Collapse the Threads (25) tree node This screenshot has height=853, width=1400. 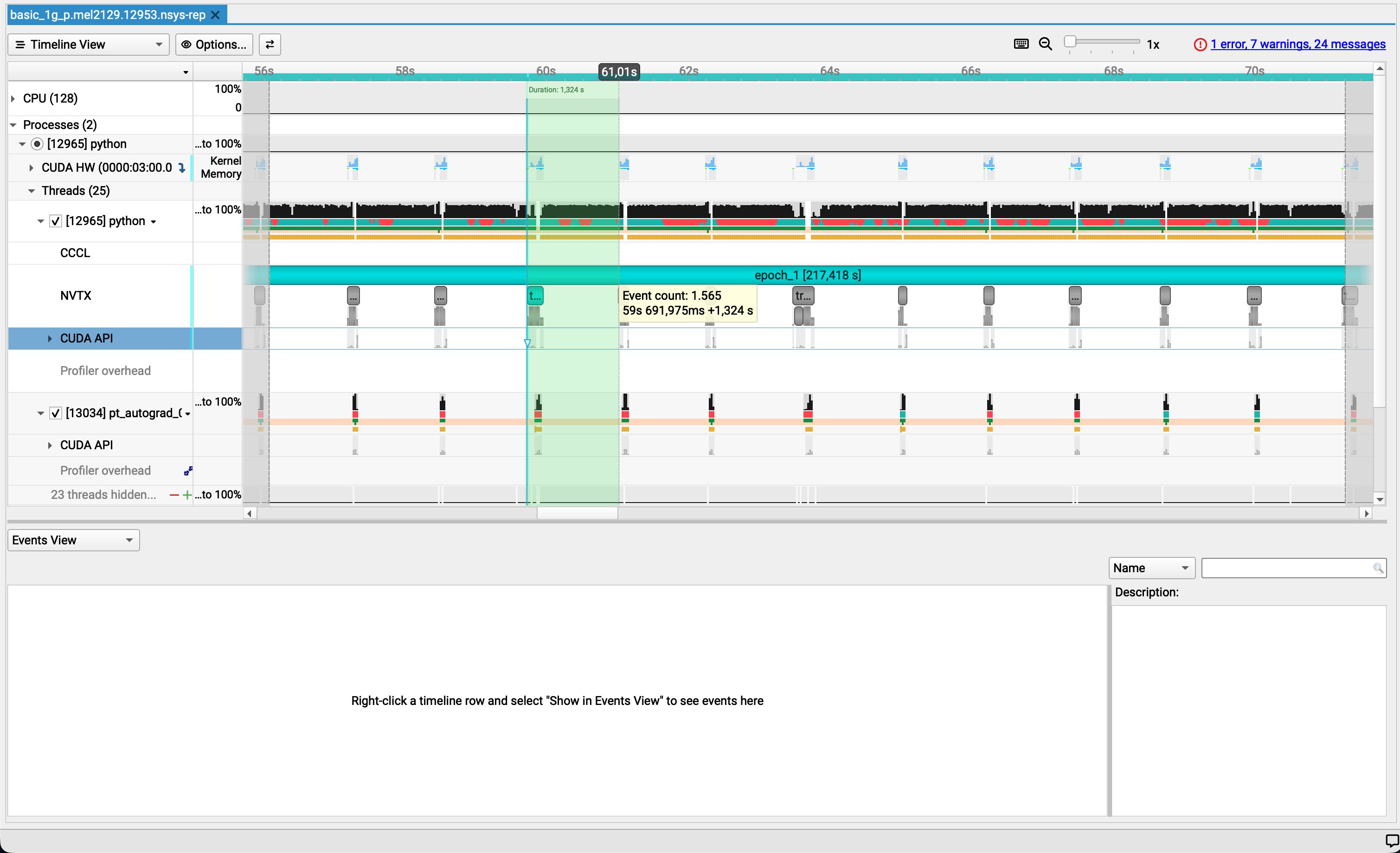[31, 191]
